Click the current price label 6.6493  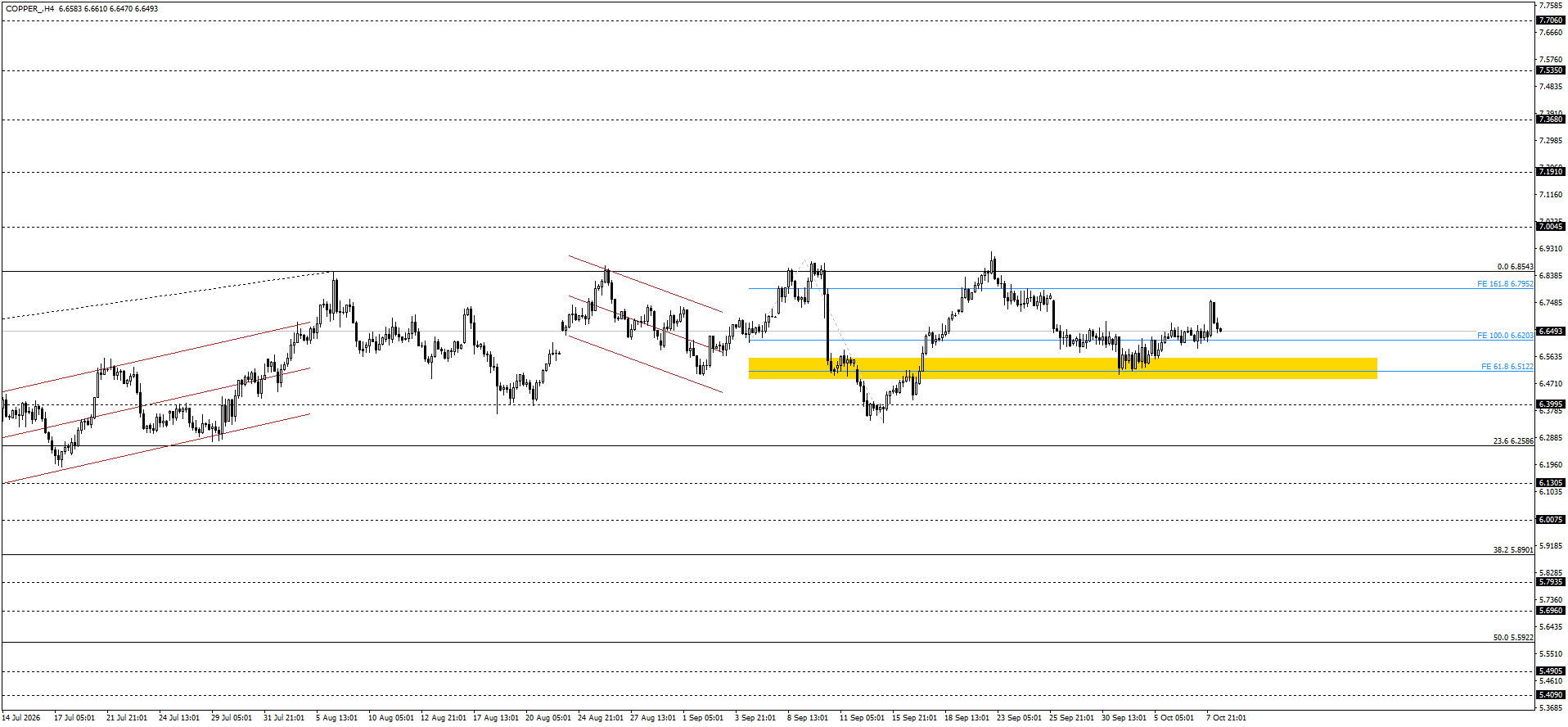coord(1551,332)
